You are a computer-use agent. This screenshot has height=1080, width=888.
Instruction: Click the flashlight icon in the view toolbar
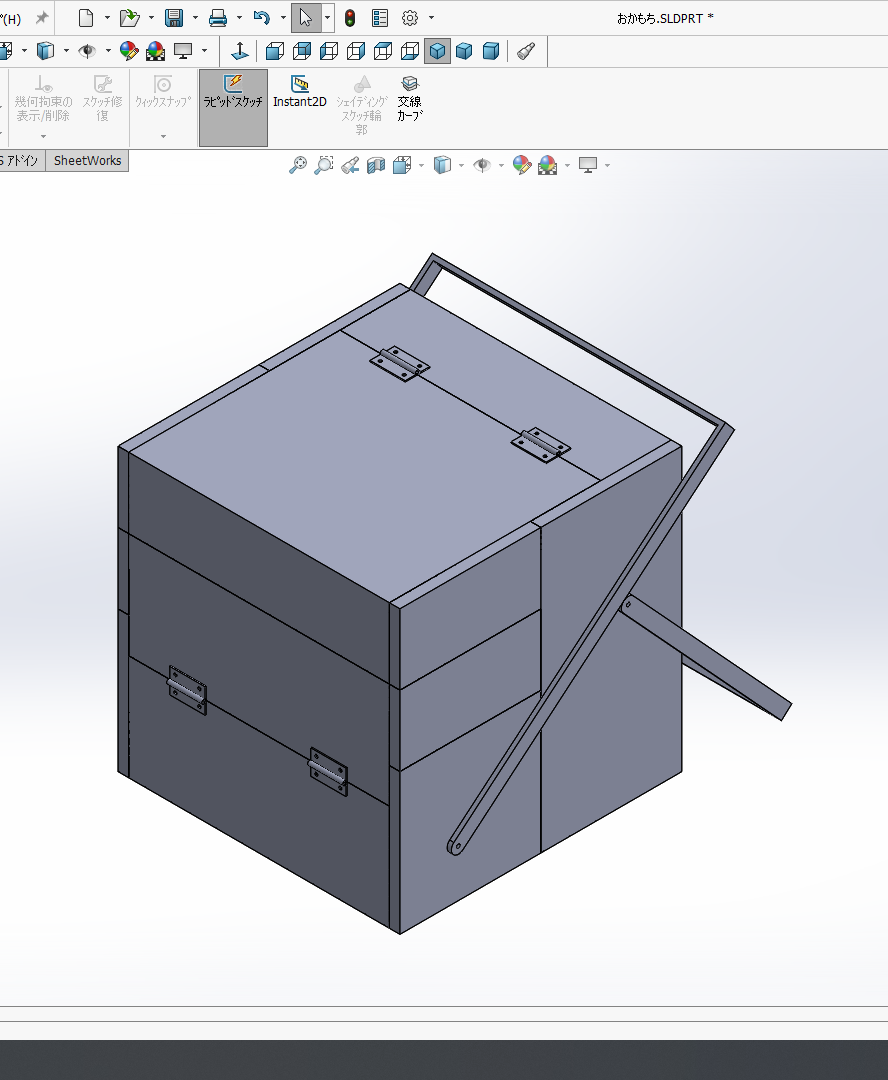point(526,51)
